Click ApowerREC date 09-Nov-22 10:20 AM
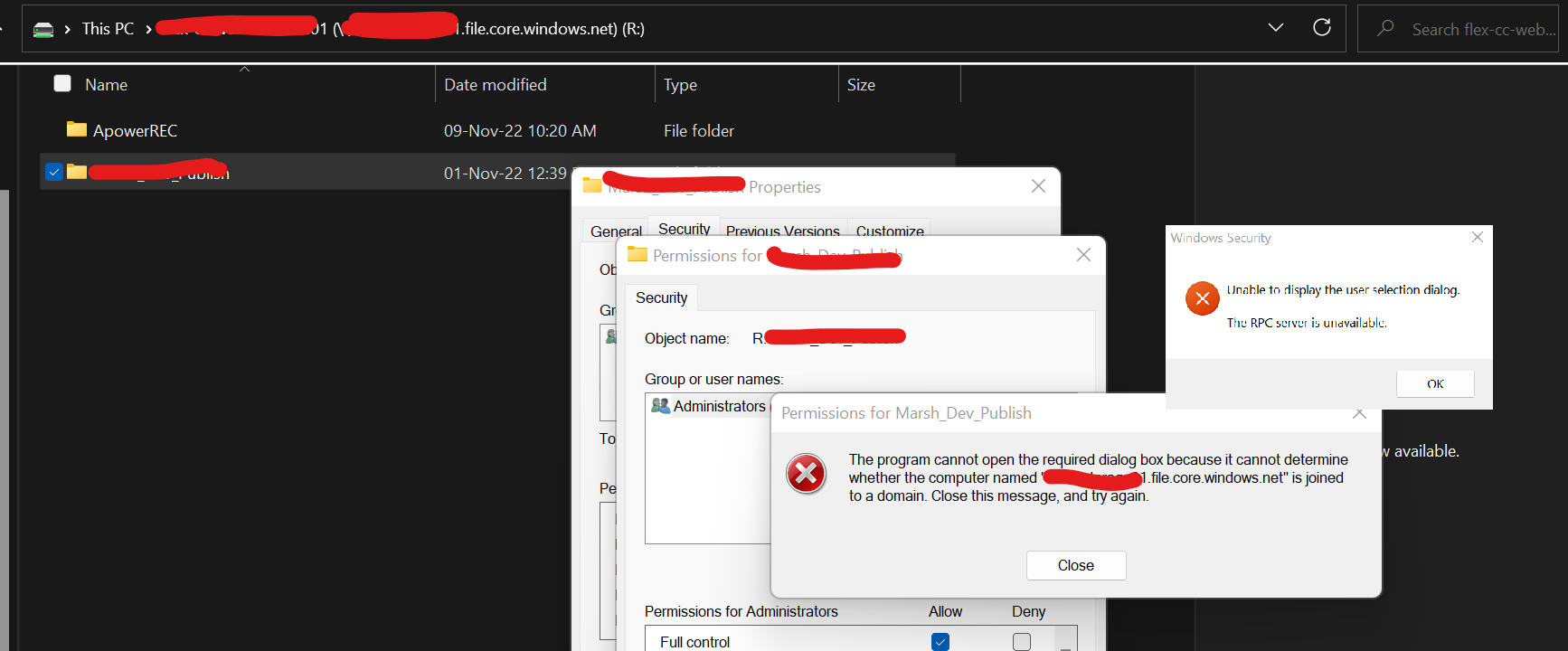 point(520,131)
